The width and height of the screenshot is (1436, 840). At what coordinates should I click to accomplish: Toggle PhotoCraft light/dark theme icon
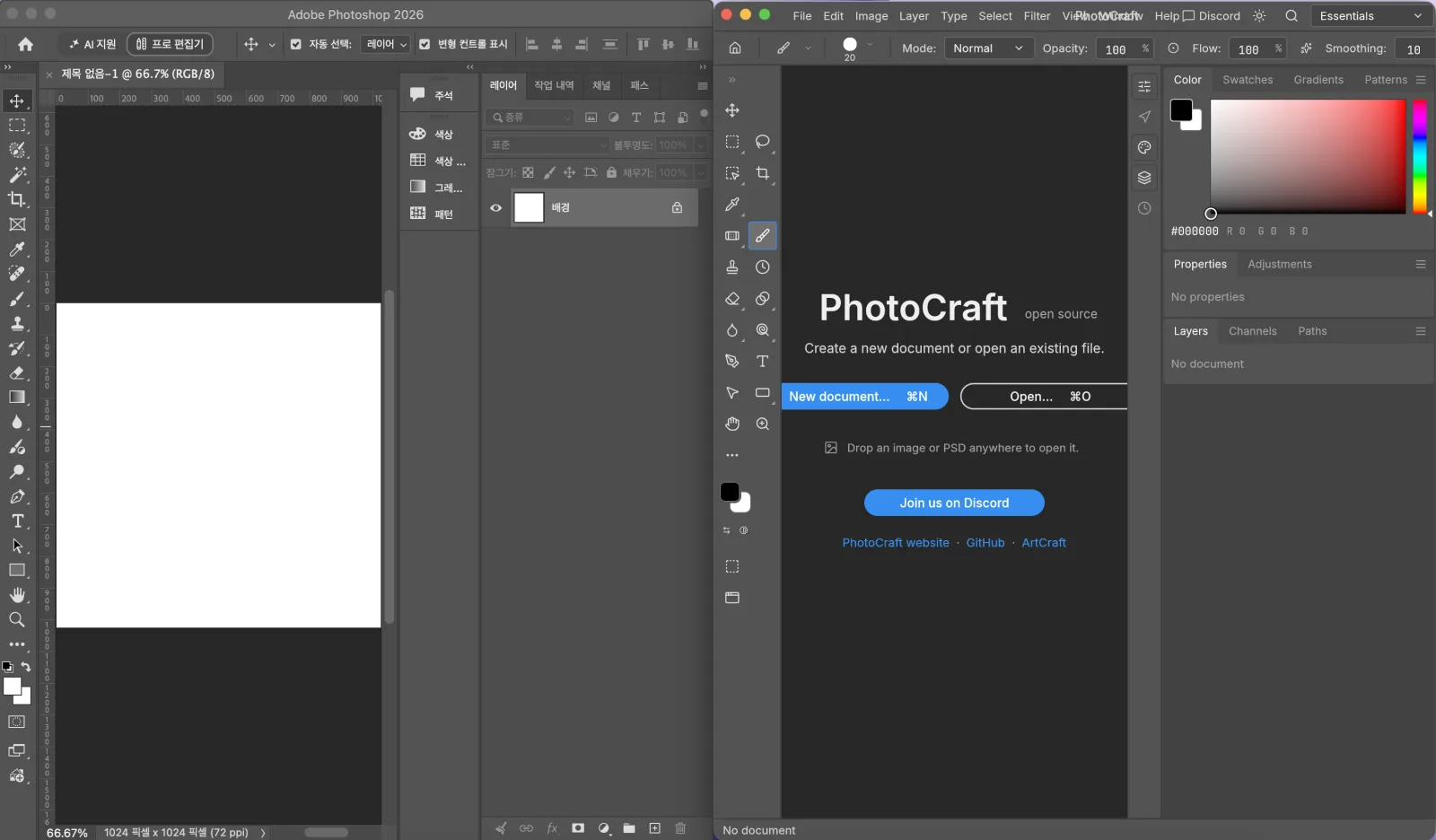(x=1259, y=16)
